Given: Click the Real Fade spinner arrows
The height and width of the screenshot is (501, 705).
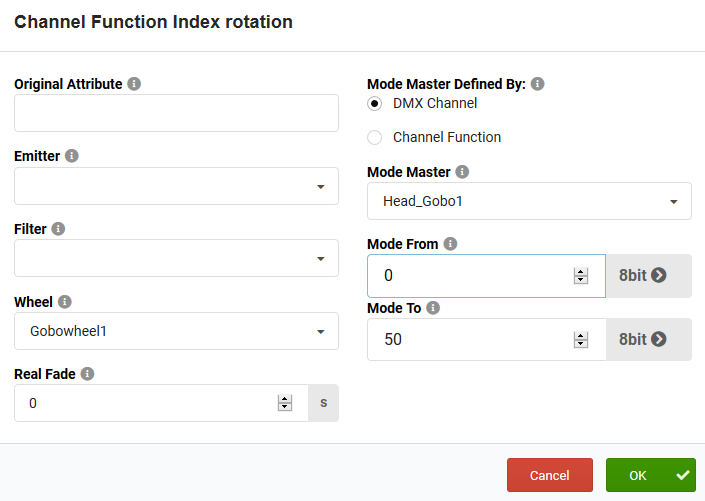Looking at the screenshot, I should 285,403.
